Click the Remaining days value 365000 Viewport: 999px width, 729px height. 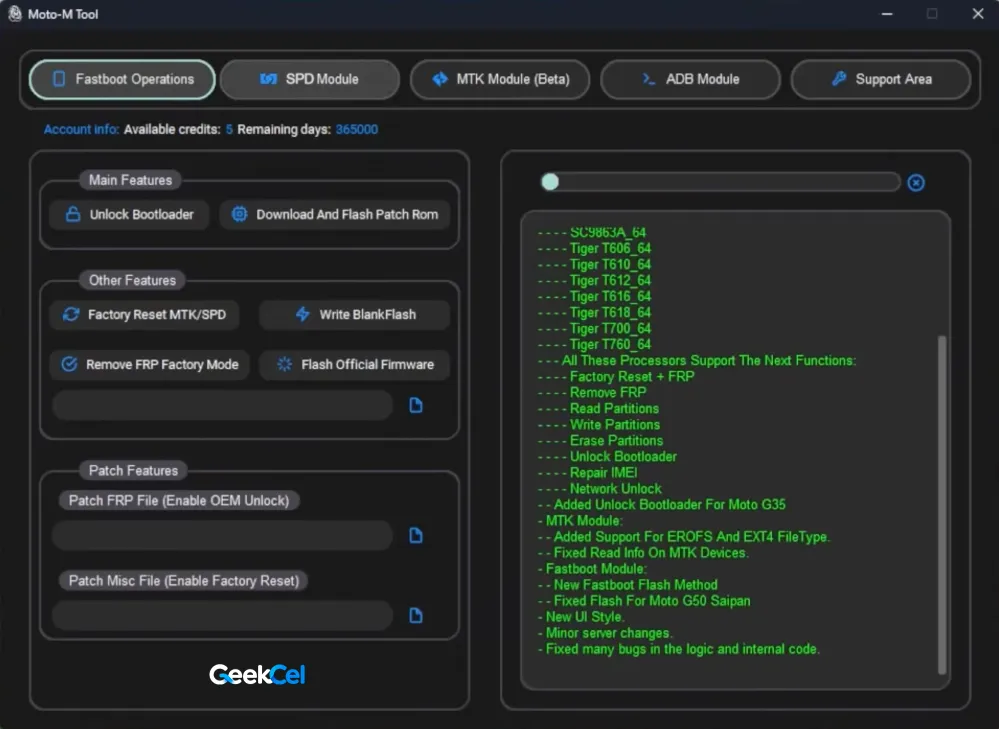coord(357,129)
